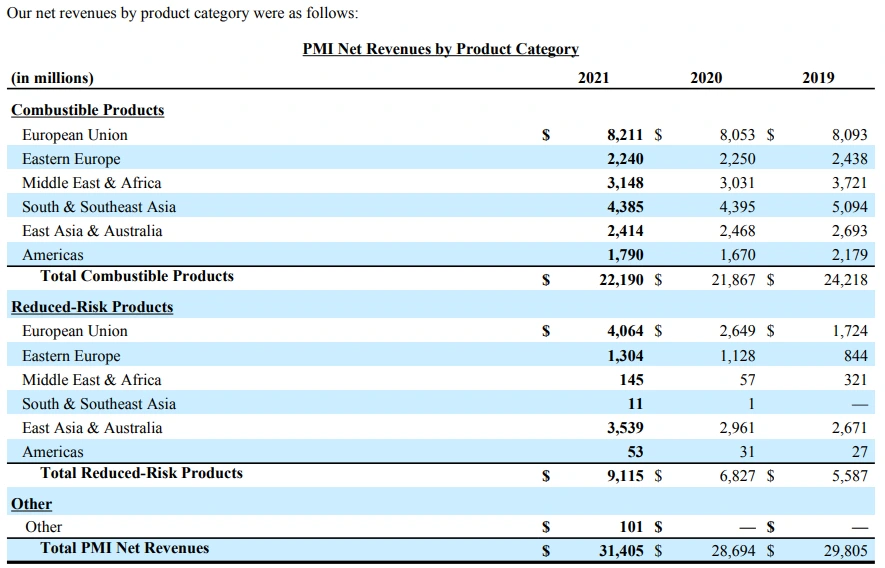
Task: Select the 1,790 Americas combustible value
Action: (625, 255)
